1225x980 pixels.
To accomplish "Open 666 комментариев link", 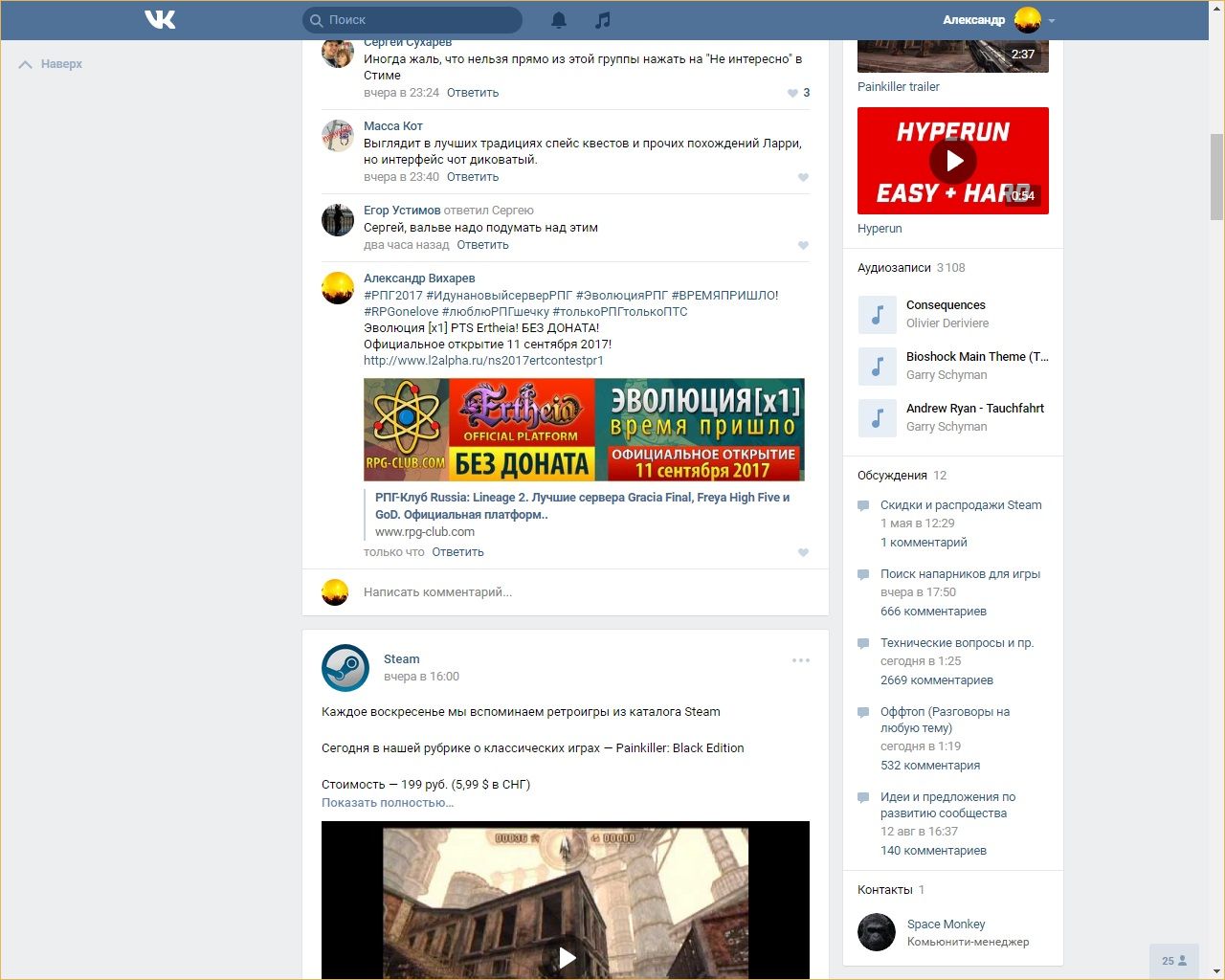I will tap(933, 612).
